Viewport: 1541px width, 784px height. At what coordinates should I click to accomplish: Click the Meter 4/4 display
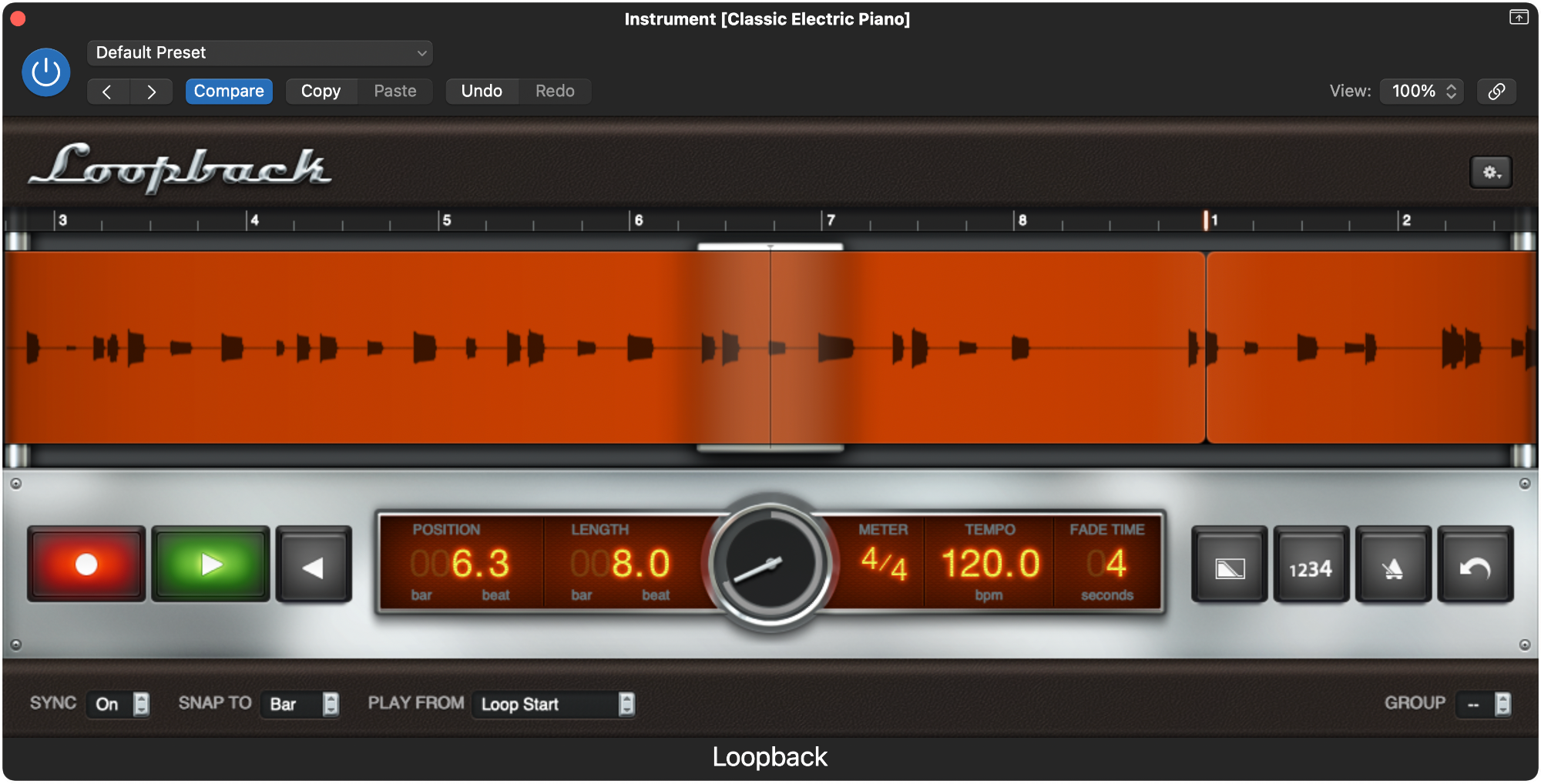pyautogui.click(x=884, y=563)
